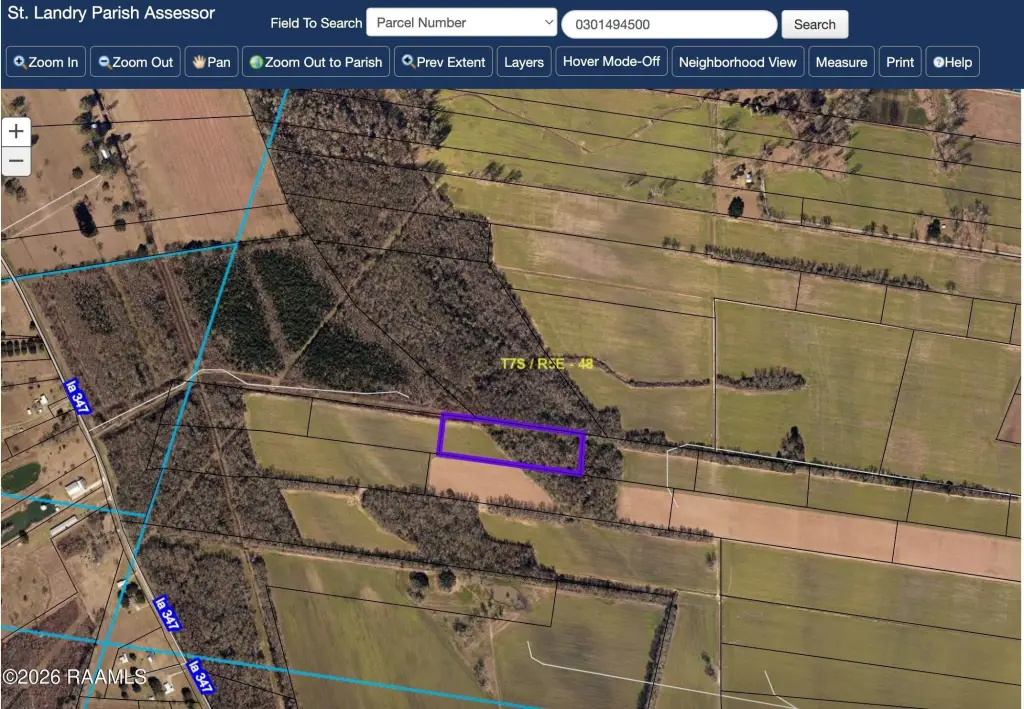
Task: Click the T7S / R5E - 48 map label
Action: click(x=546, y=364)
